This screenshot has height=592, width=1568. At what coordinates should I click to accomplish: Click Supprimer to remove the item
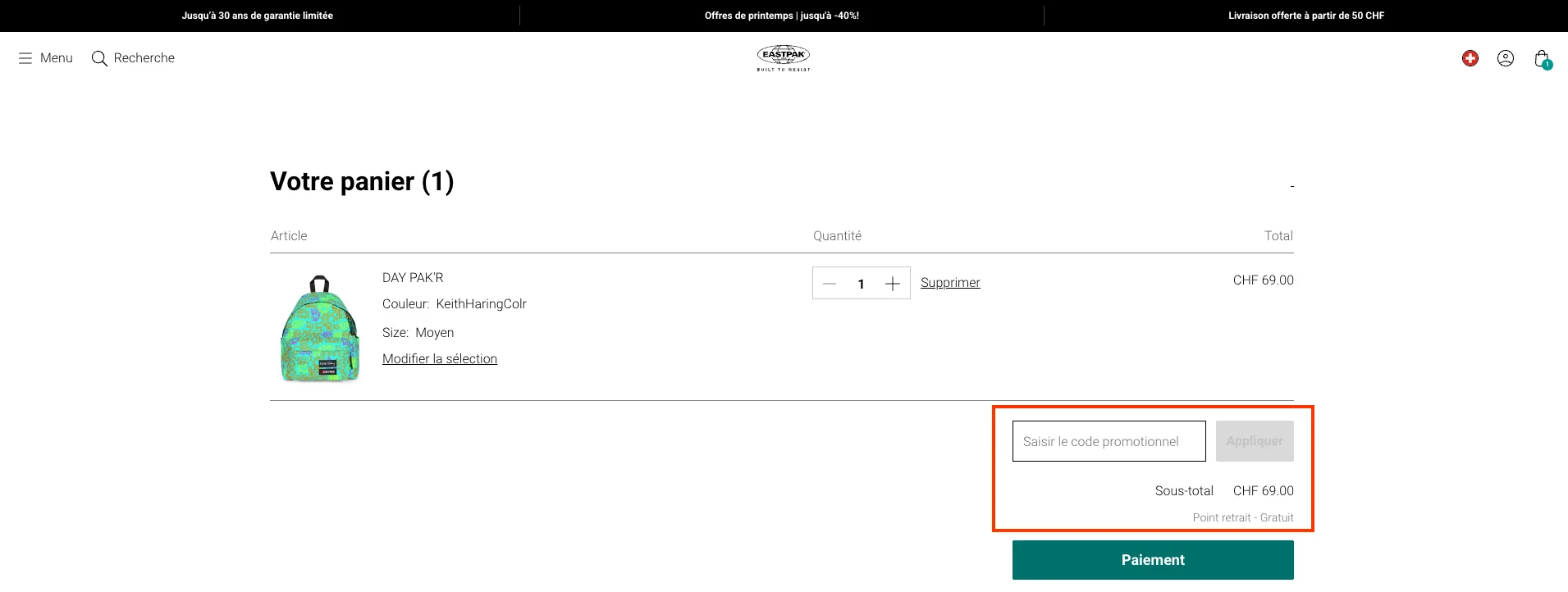pyautogui.click(x=950, y=283)
